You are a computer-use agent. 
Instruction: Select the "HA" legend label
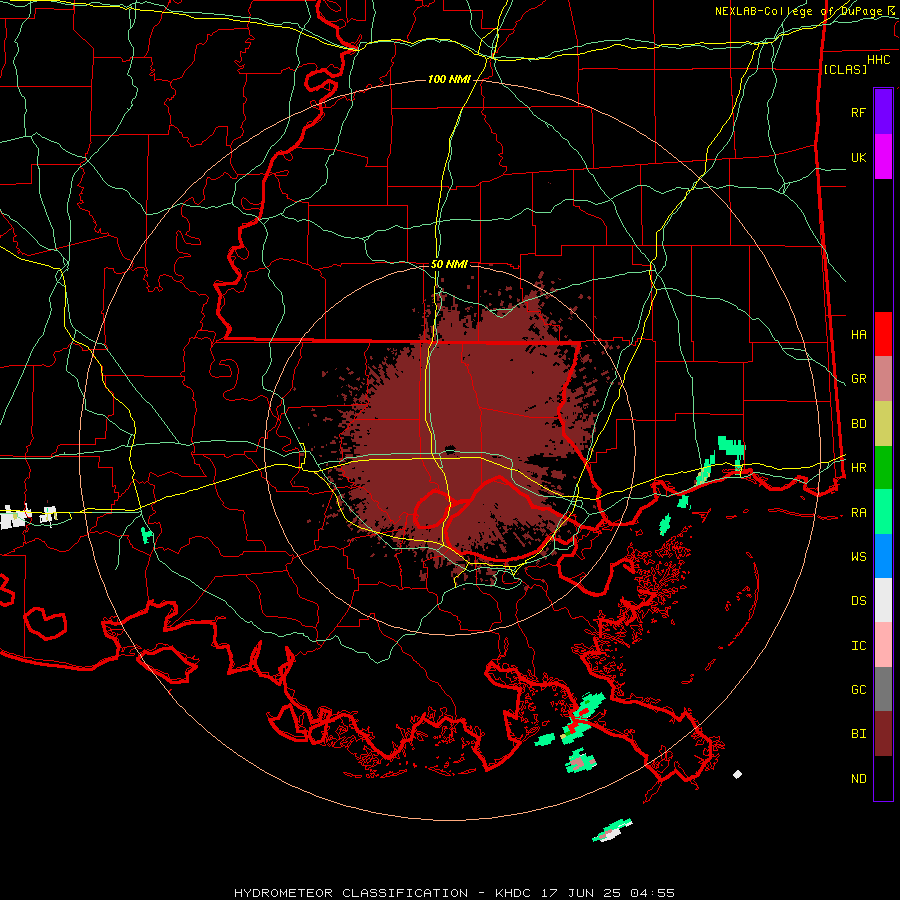coord(858,334)
